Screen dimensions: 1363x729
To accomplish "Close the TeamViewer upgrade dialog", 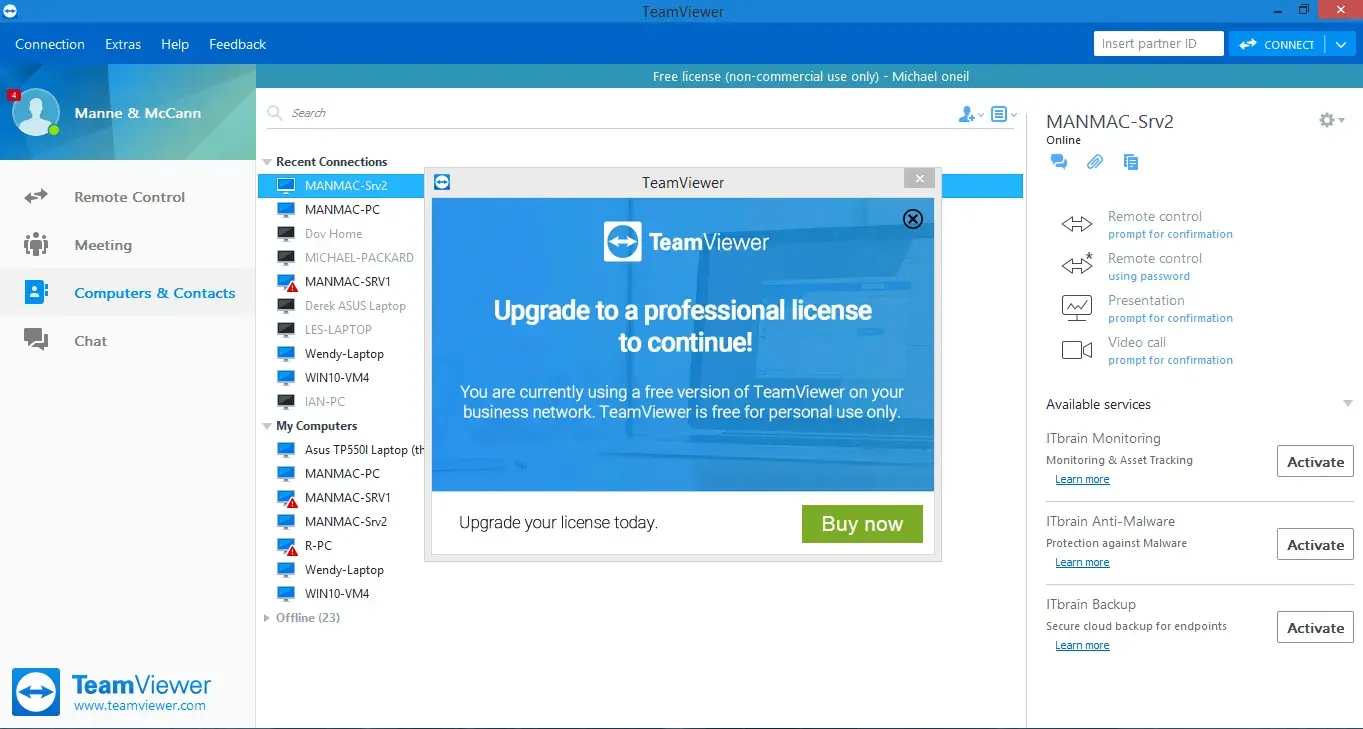I will 919,179.
